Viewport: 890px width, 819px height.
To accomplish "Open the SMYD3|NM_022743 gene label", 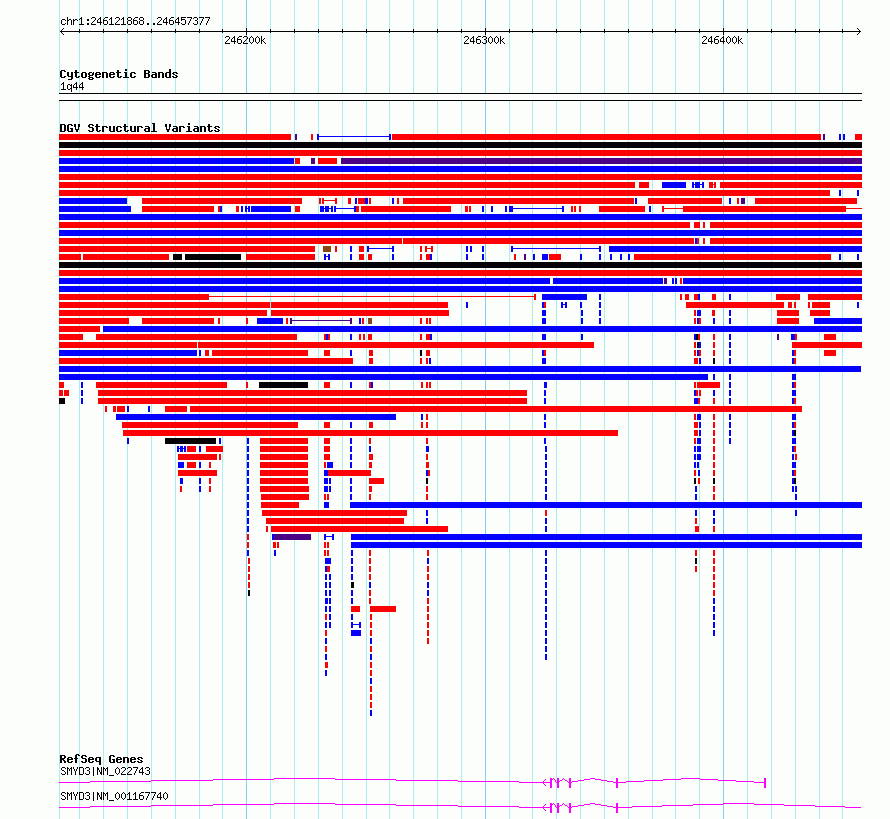I will tap(106, 771).
